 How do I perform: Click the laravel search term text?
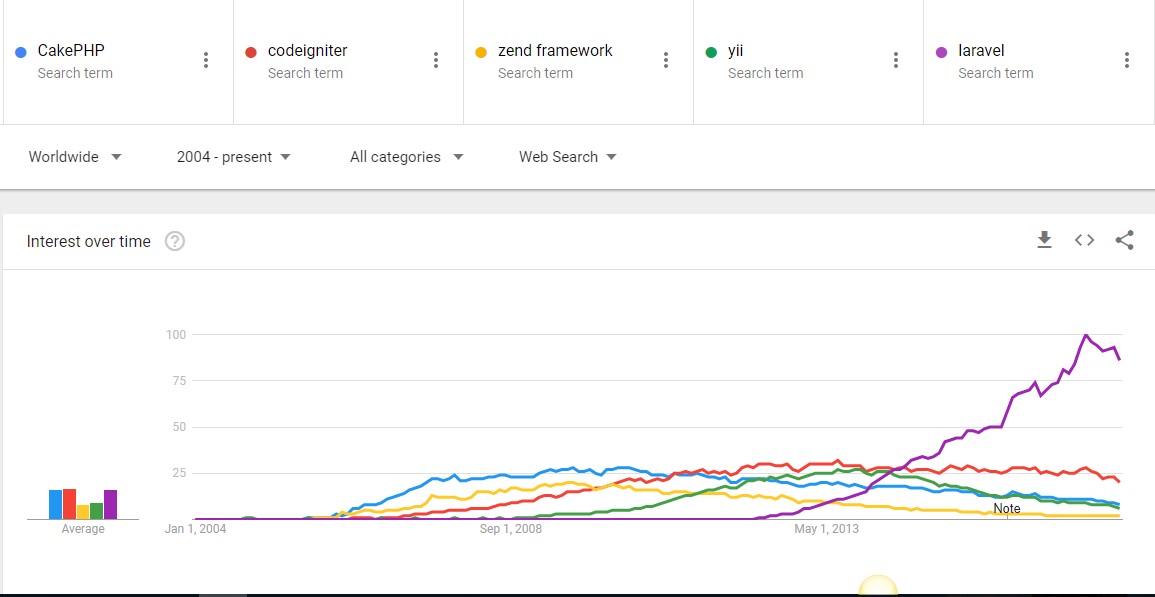click(x=981, y=51)
